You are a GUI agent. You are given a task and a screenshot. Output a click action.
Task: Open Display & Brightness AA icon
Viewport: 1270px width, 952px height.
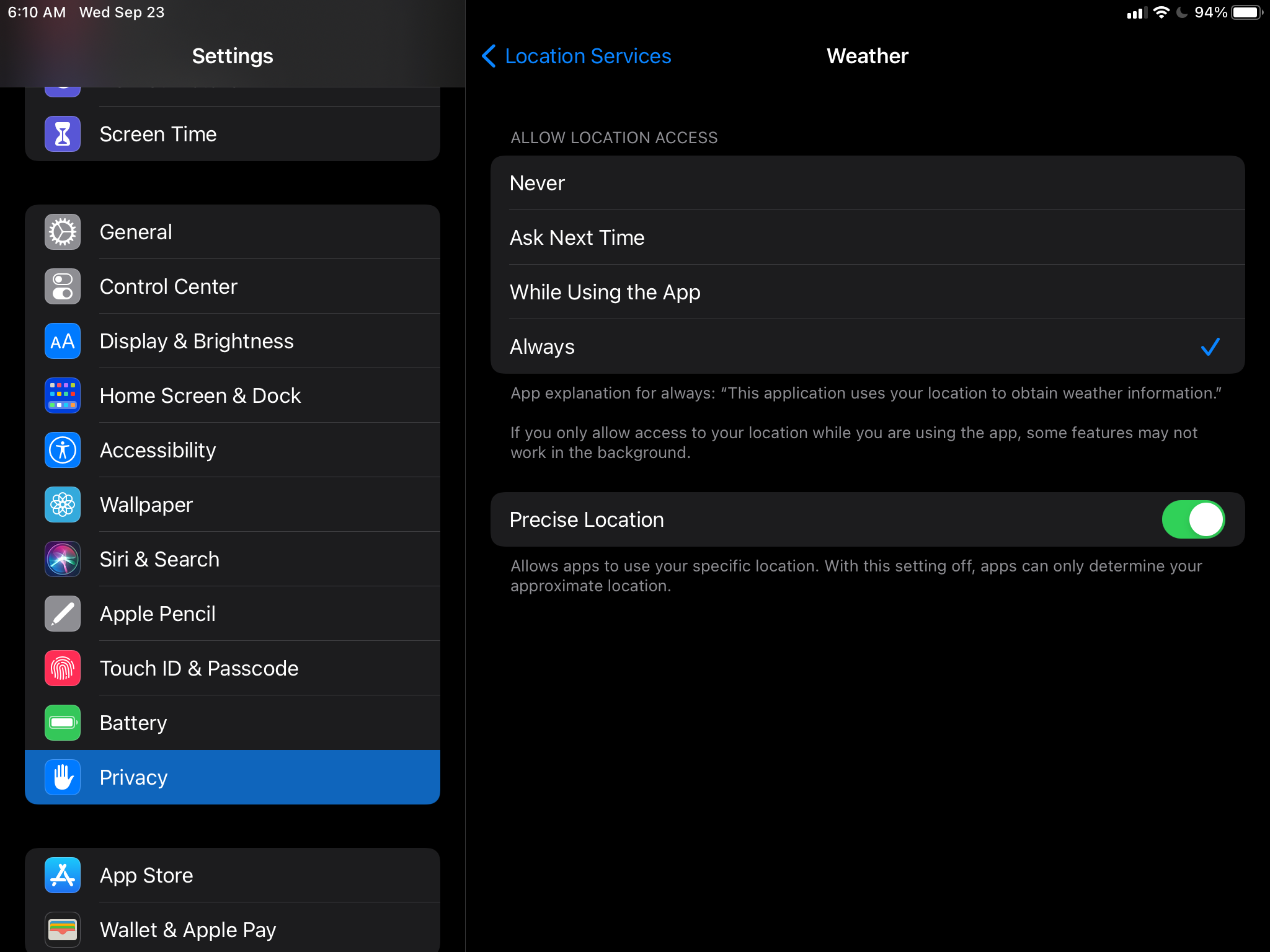point(63,341)
